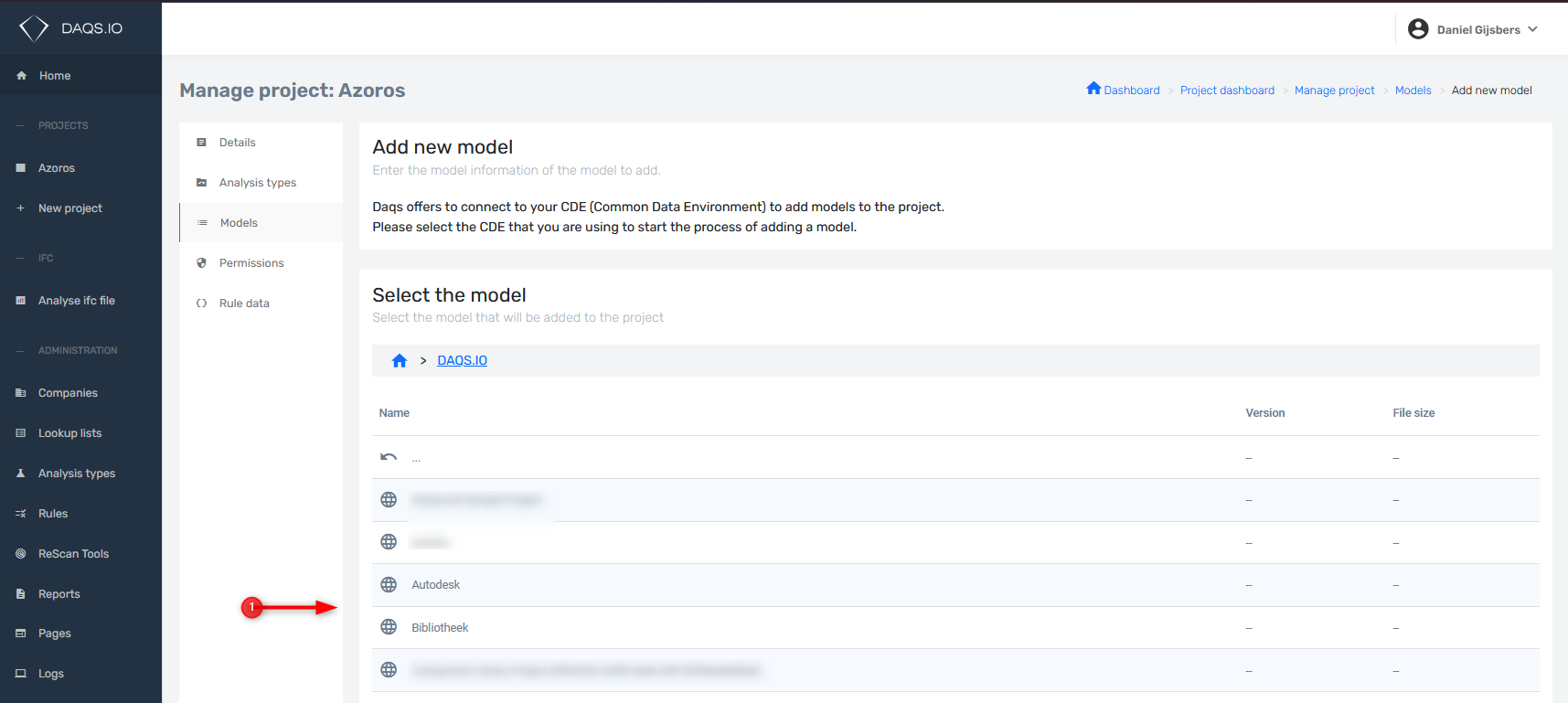
Task: Click the Rule data braces icon
Action: coord(202,304)
